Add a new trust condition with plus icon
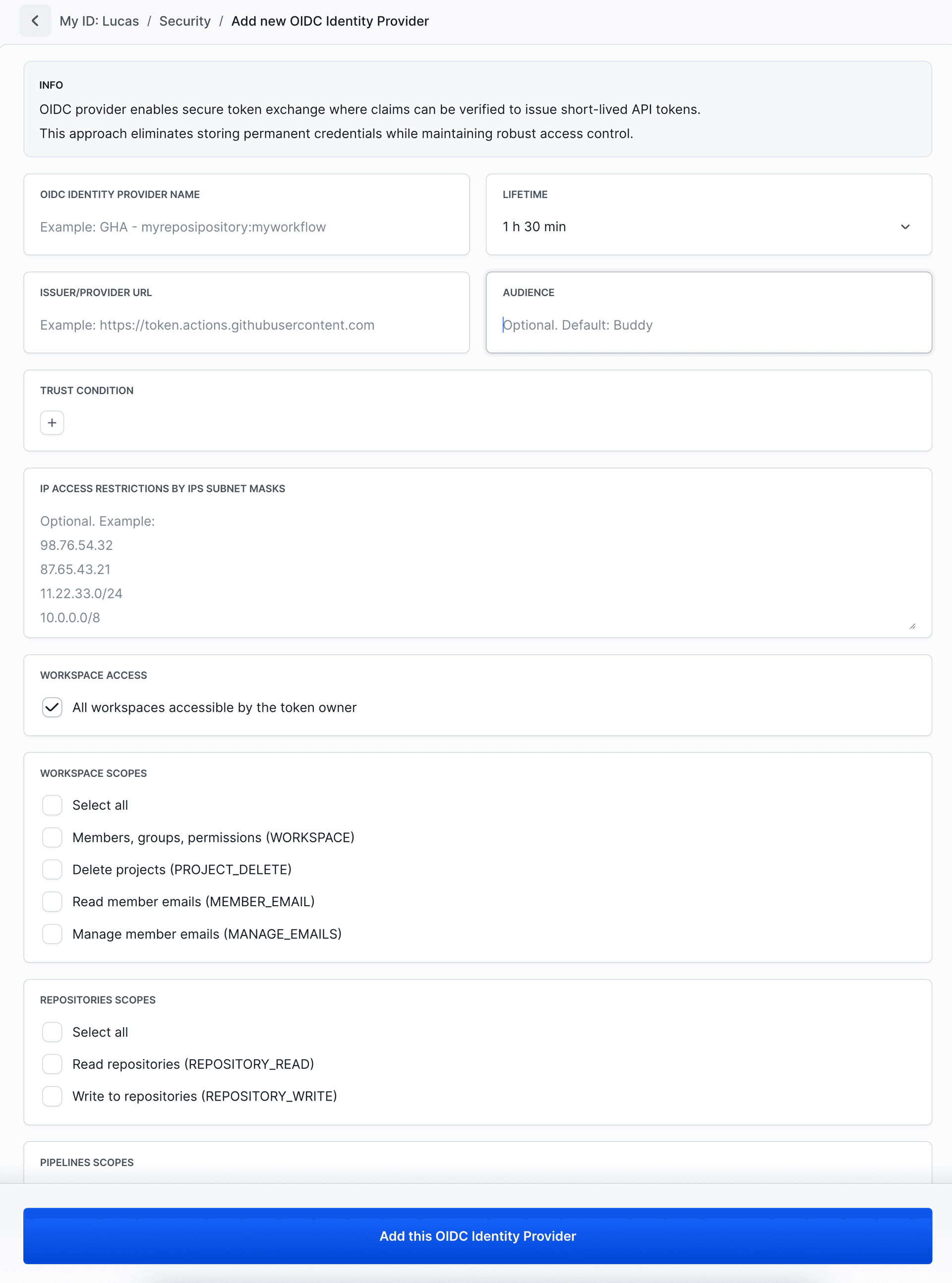 click(52, 422)
